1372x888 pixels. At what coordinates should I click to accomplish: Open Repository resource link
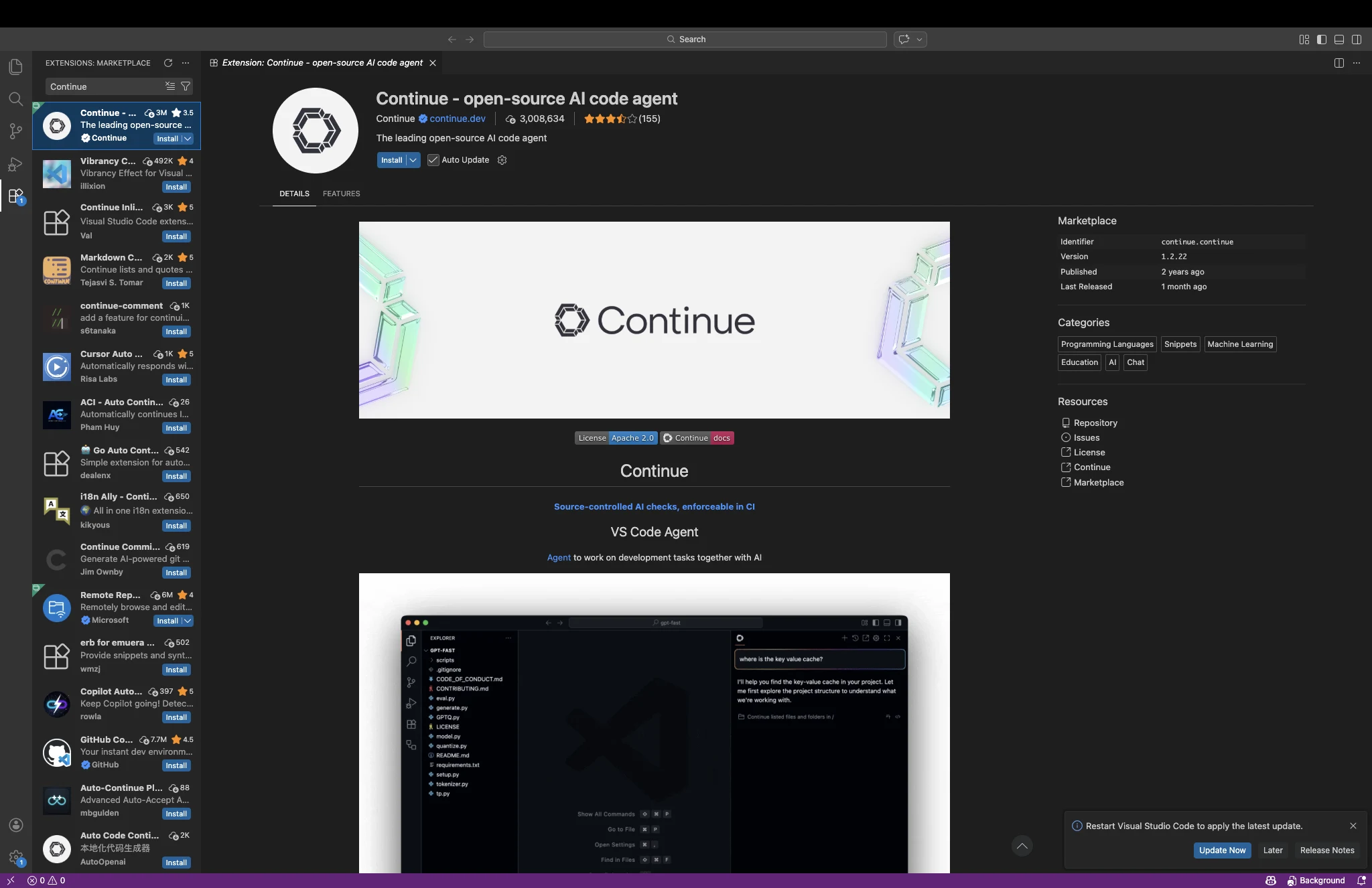point(1095,423)
